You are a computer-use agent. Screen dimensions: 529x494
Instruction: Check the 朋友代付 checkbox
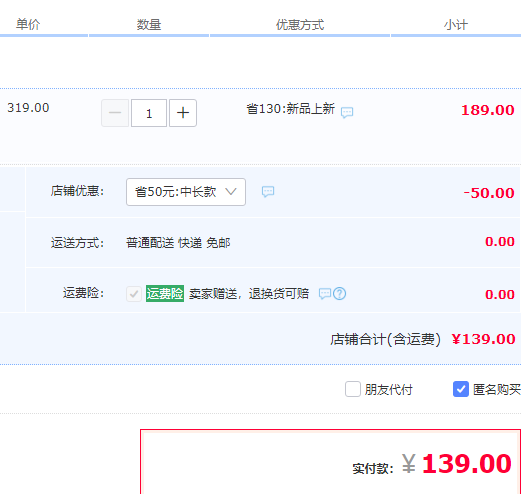(353, 389)
